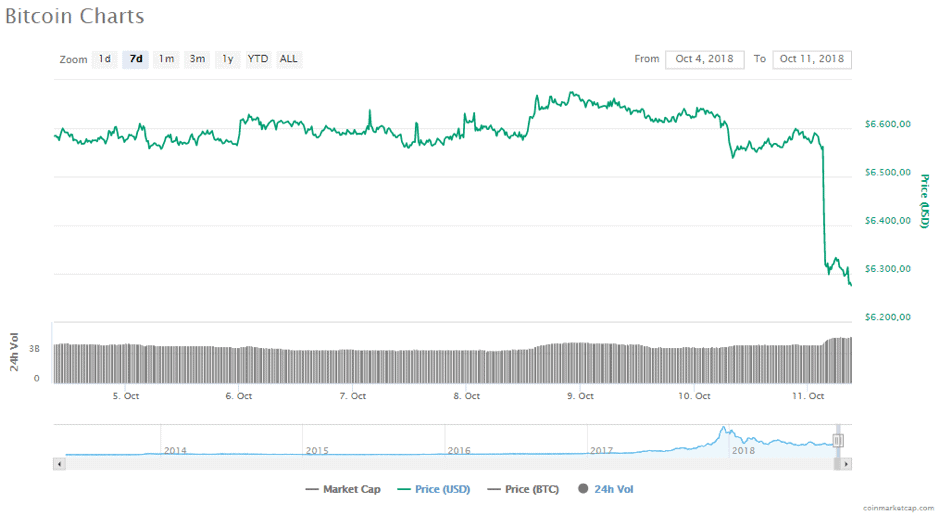Image resolution: width=940 pixels, height=517 pixels.
Task: Click the 2016 label in navigator
Action: click(x=459, y=450)
